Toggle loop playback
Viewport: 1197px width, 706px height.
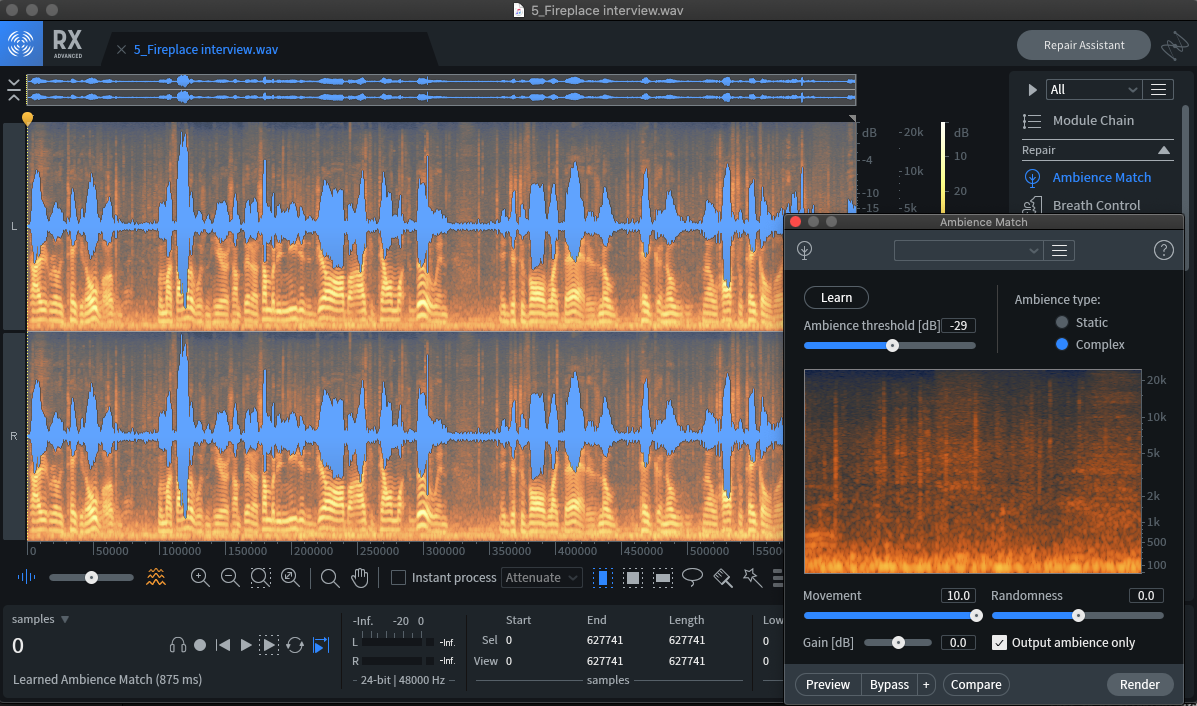295,645
